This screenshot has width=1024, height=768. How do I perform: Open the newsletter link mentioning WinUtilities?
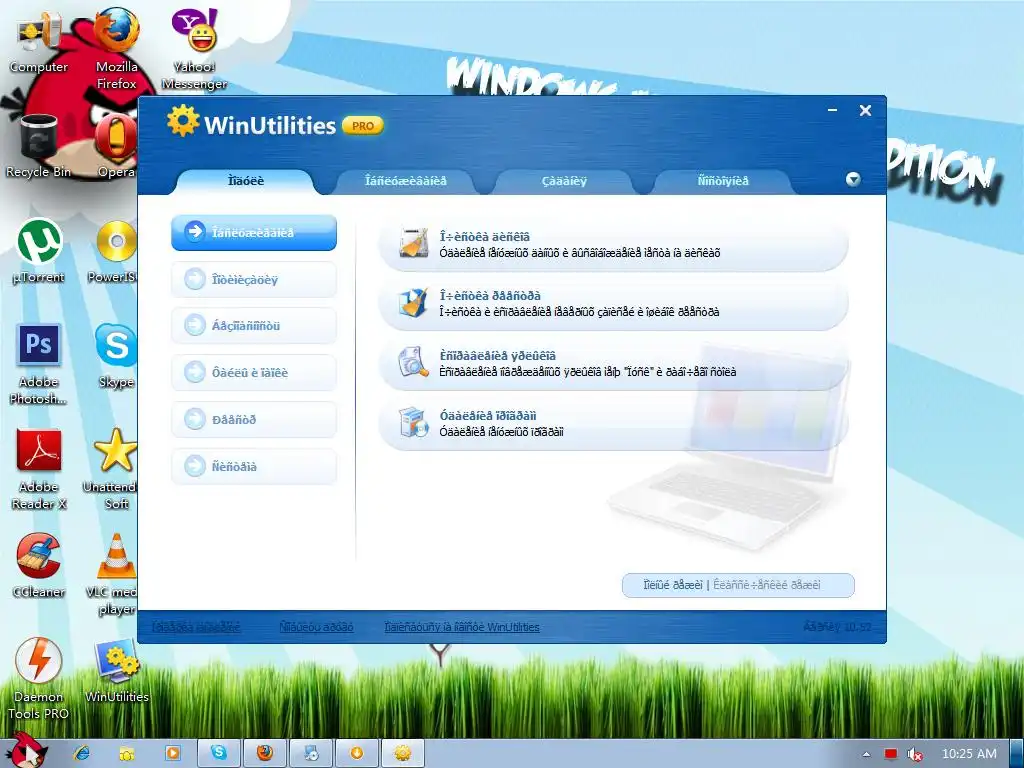(x=462, y=627)
